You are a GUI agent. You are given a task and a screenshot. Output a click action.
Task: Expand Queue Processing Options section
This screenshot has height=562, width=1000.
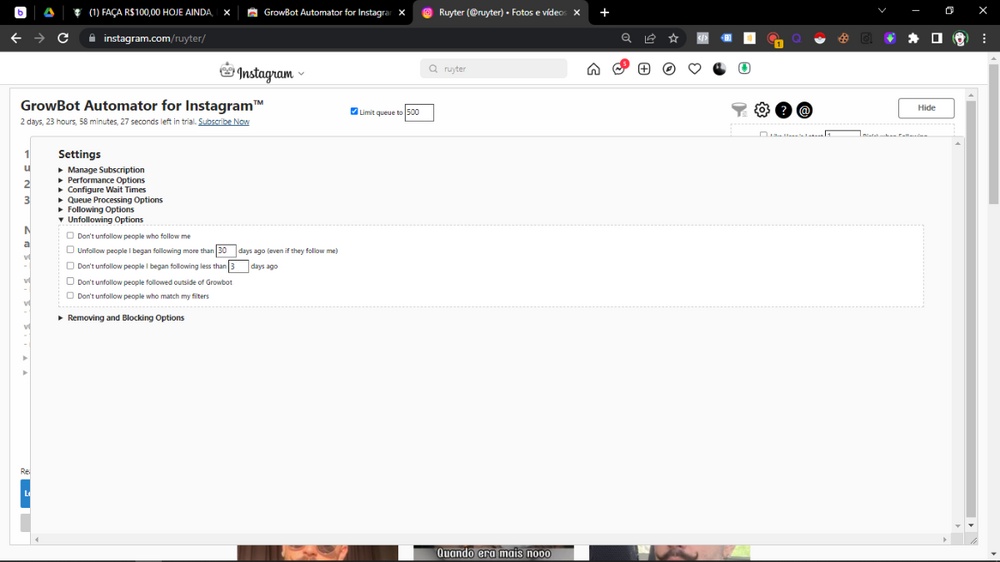115,200
